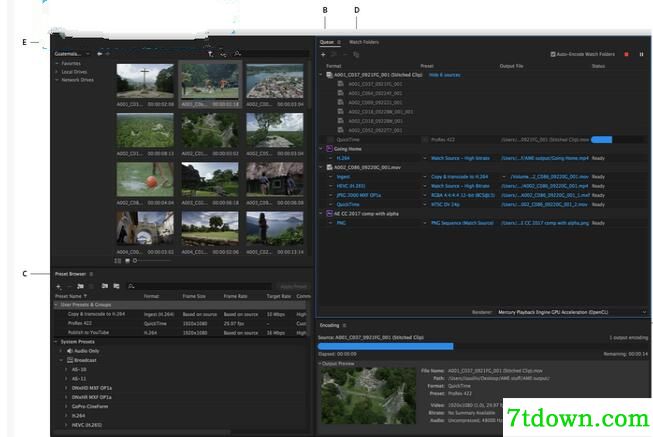This screenshot has height=437, width=653.
Task: Open the Guatemala folder dropdown
Action: point(87,54)
